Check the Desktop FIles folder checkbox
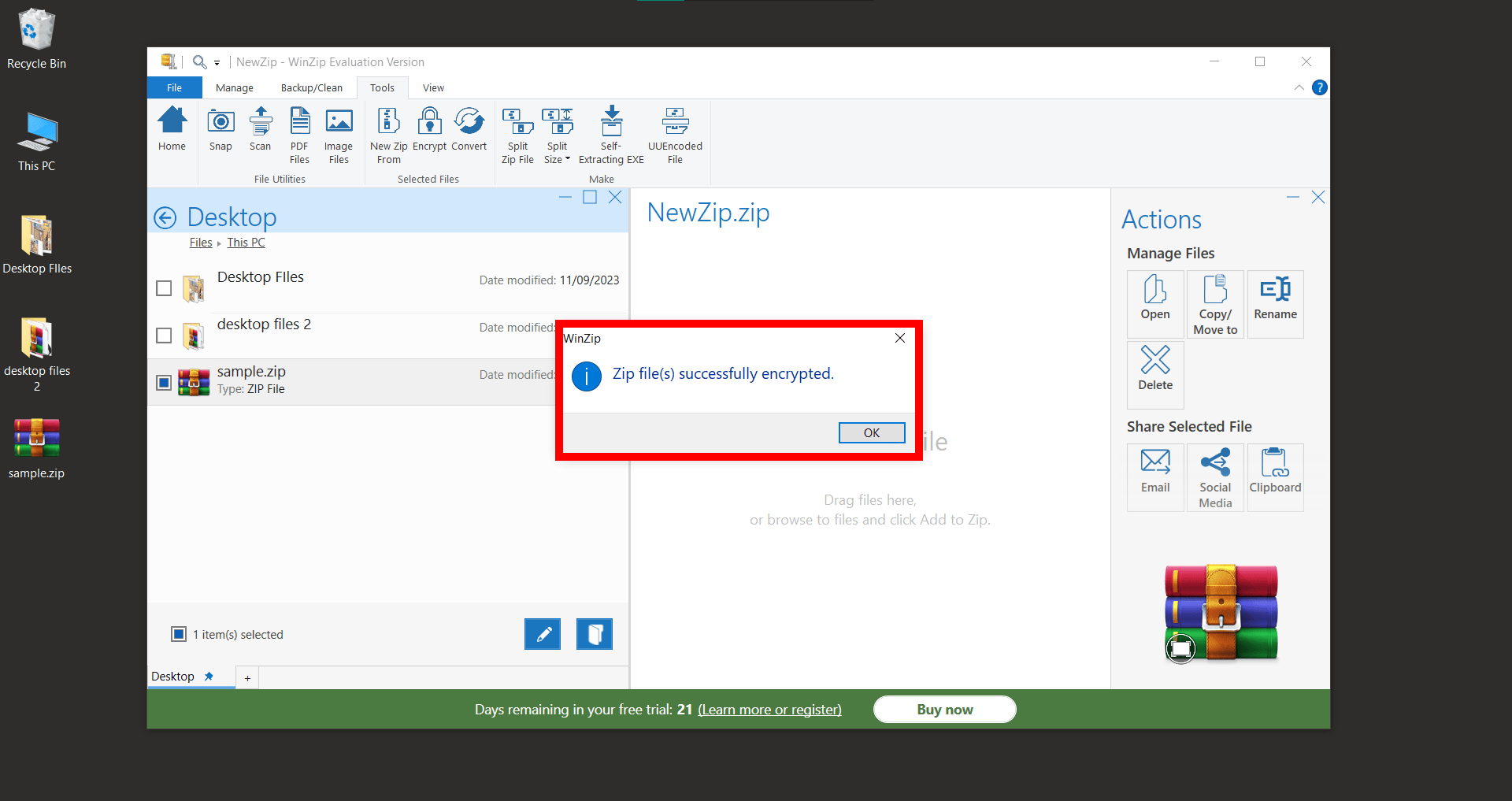 [163, 288]
